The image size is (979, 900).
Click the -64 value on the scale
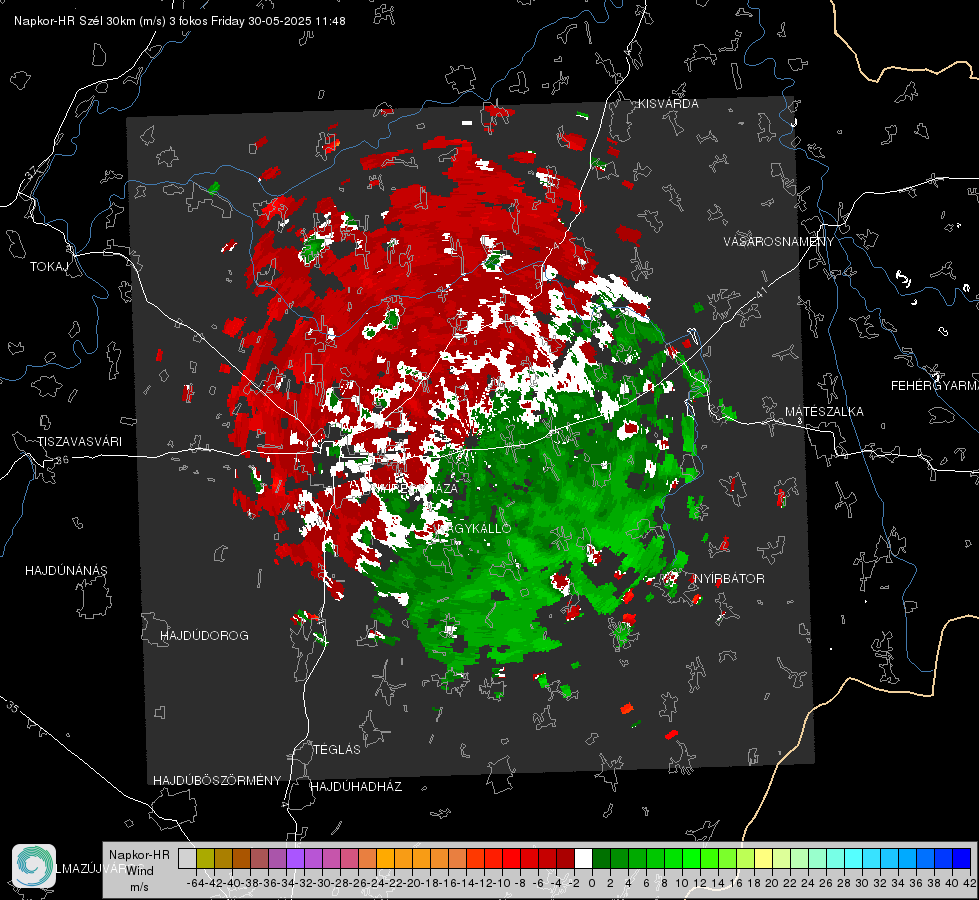click(195, 883)
